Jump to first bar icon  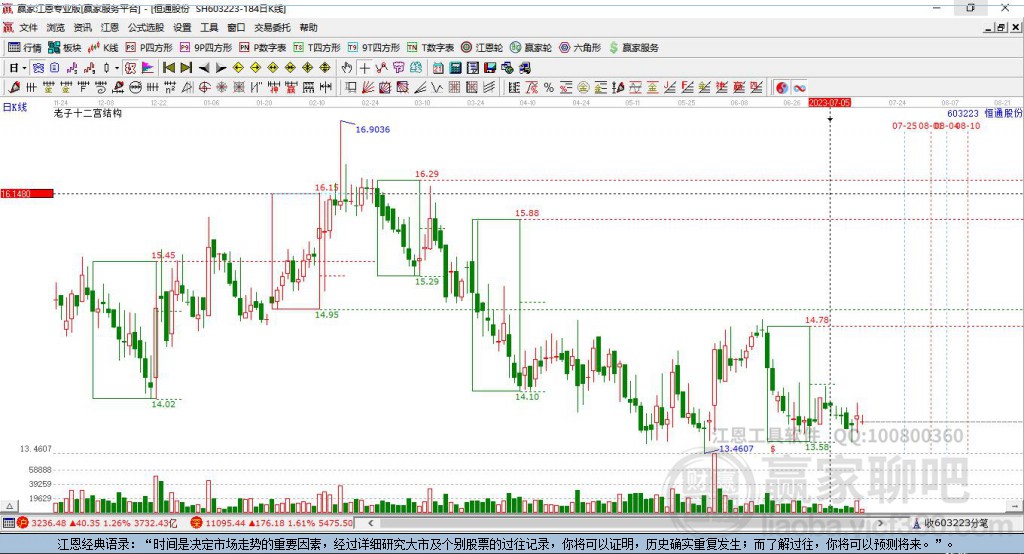tap(168, 68)
